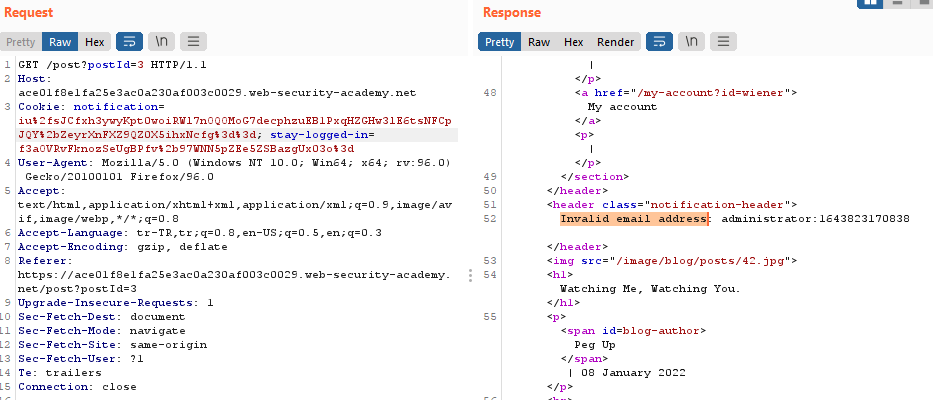Click the three-dot divider handle between panels
The width and height of the screenshot is (933, 400).
click(x=470, y=275)
